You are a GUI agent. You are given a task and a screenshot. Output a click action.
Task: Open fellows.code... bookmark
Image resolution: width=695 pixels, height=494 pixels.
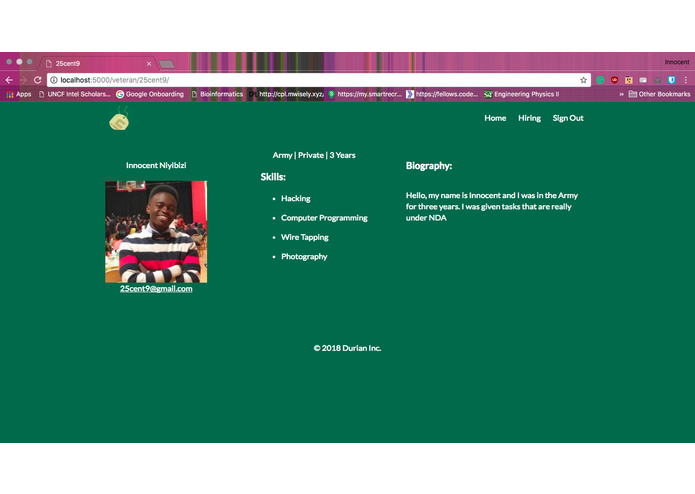442,94
